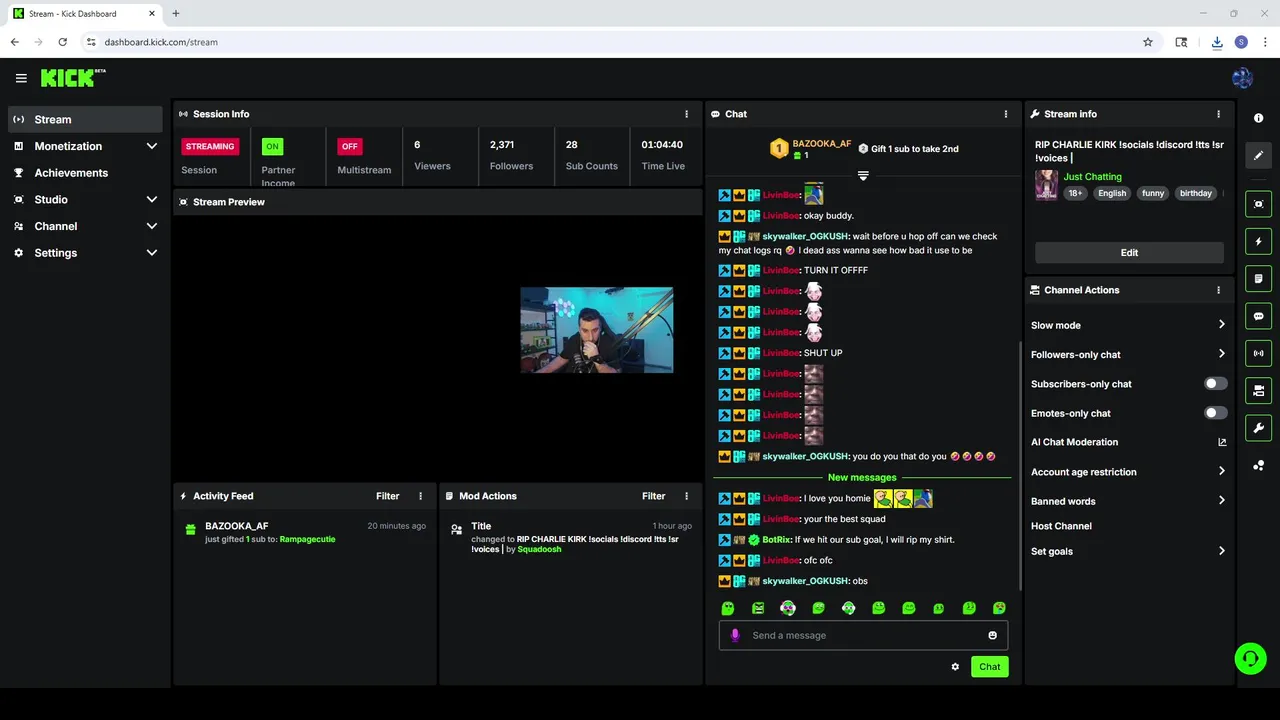
Task: Select Stream in the sidebar
Action: click(x=85, y=119)
